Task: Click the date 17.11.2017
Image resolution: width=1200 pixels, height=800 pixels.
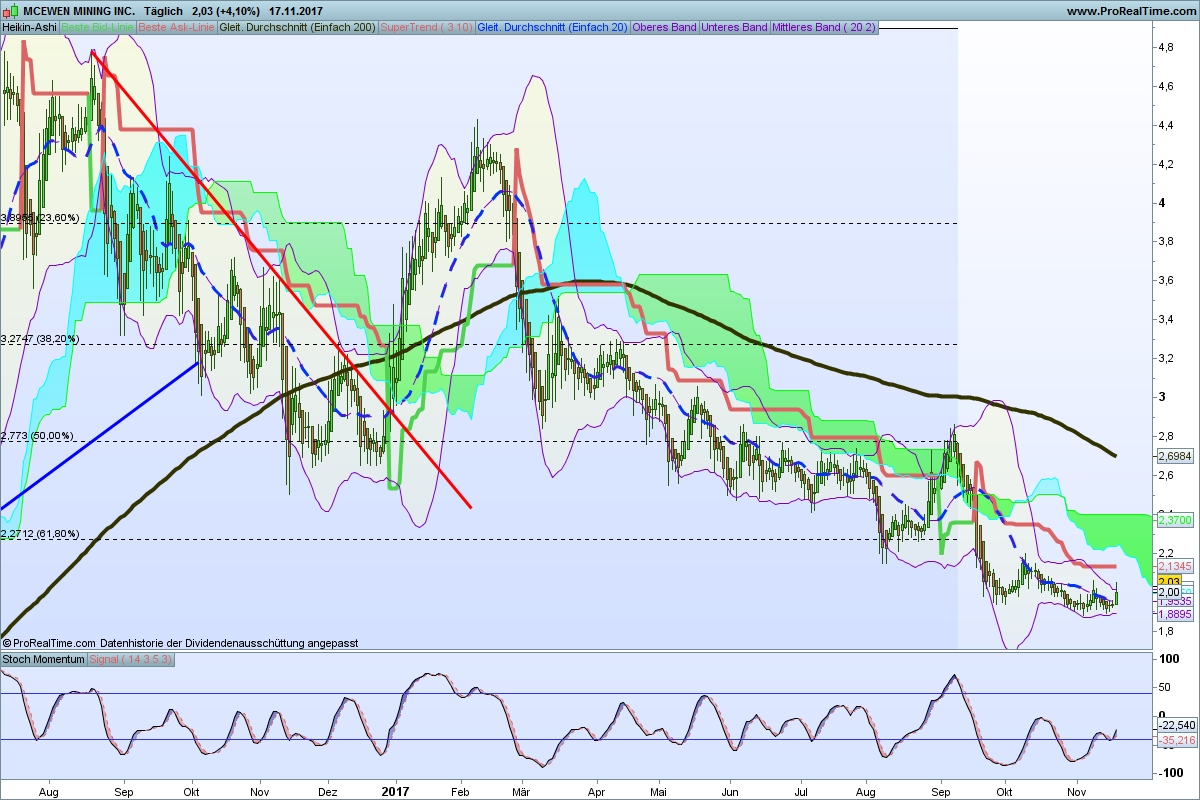Action: 296,11
